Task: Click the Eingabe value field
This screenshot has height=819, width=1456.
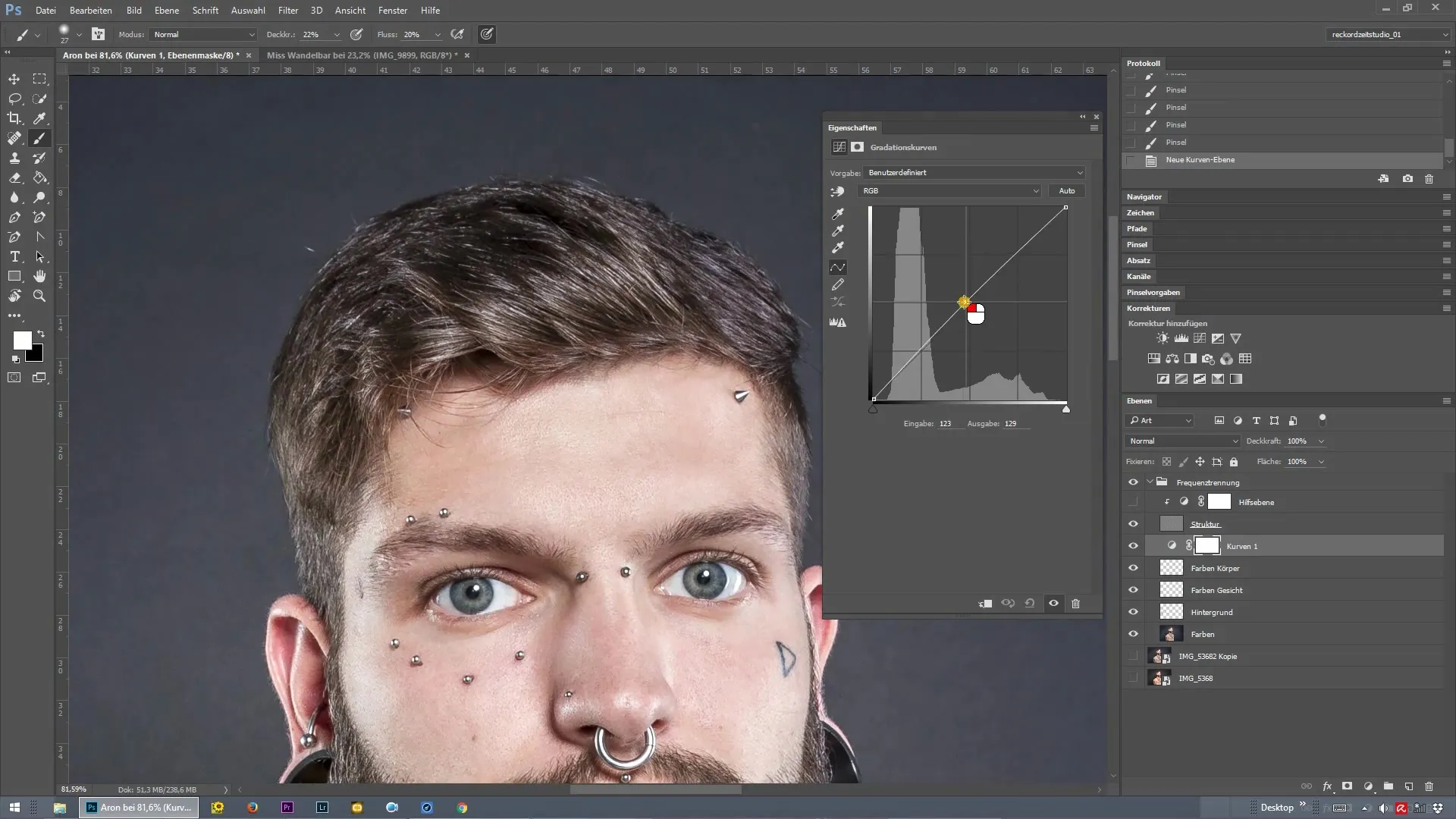Action: 950,424
